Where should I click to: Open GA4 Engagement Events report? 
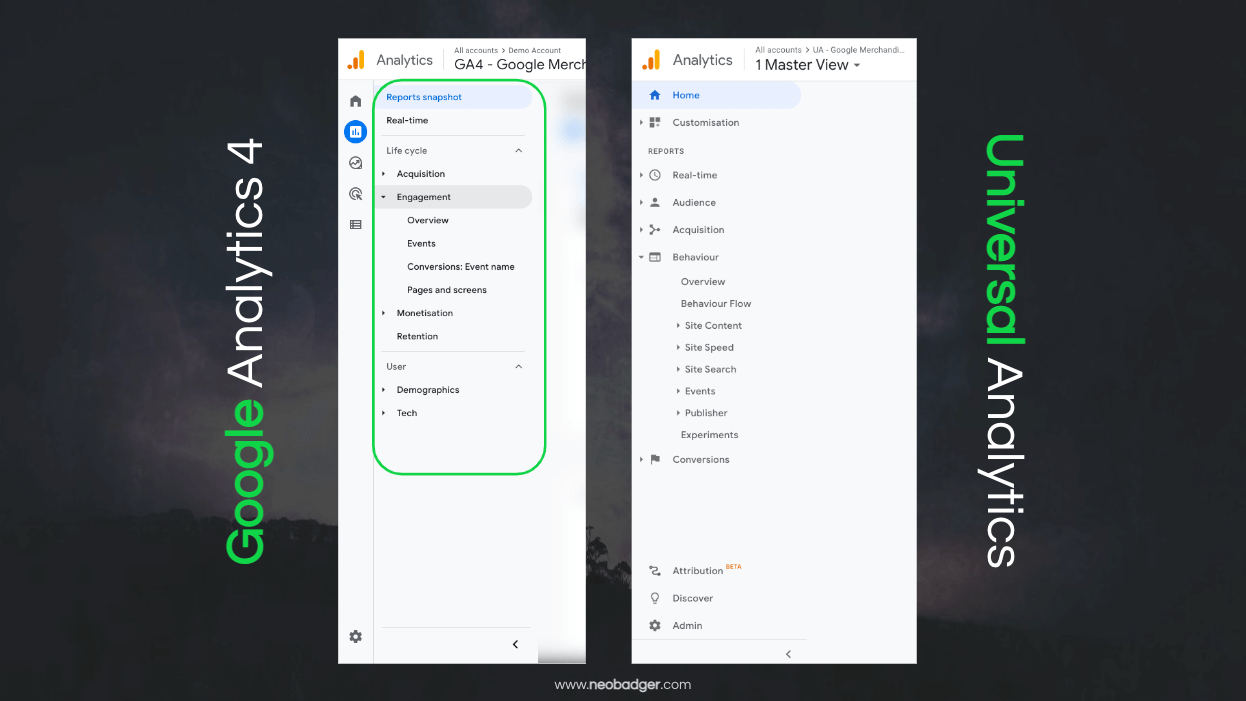421,243
